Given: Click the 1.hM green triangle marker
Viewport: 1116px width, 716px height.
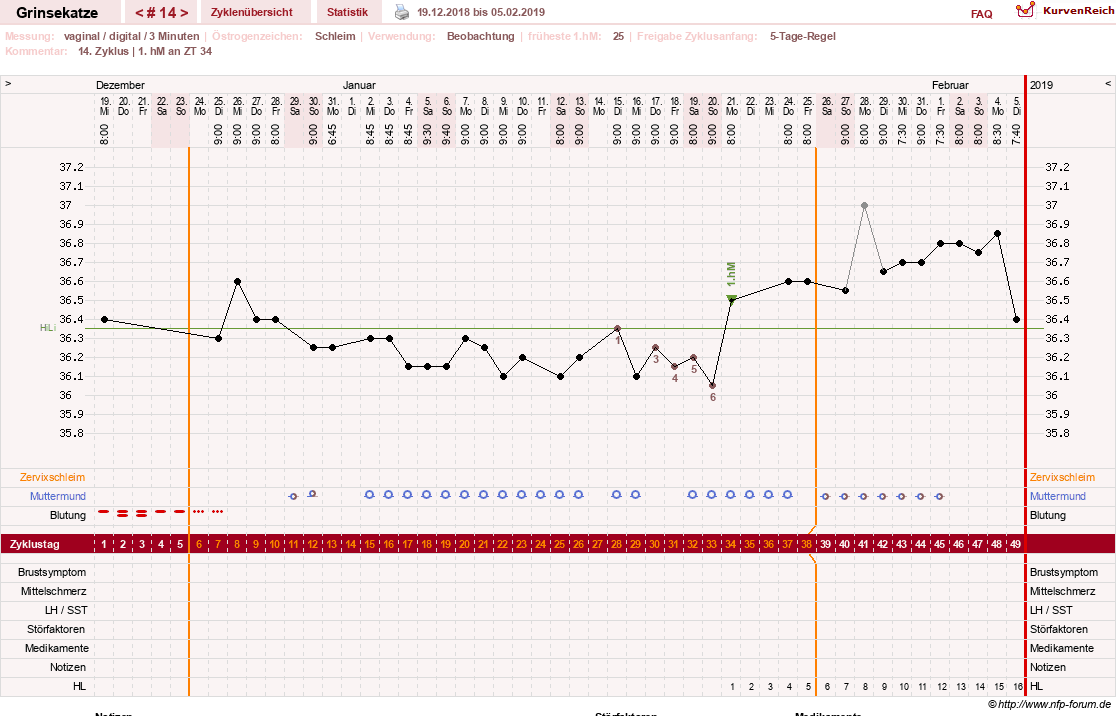Looking at the screenshot, I should pos(731,298).
